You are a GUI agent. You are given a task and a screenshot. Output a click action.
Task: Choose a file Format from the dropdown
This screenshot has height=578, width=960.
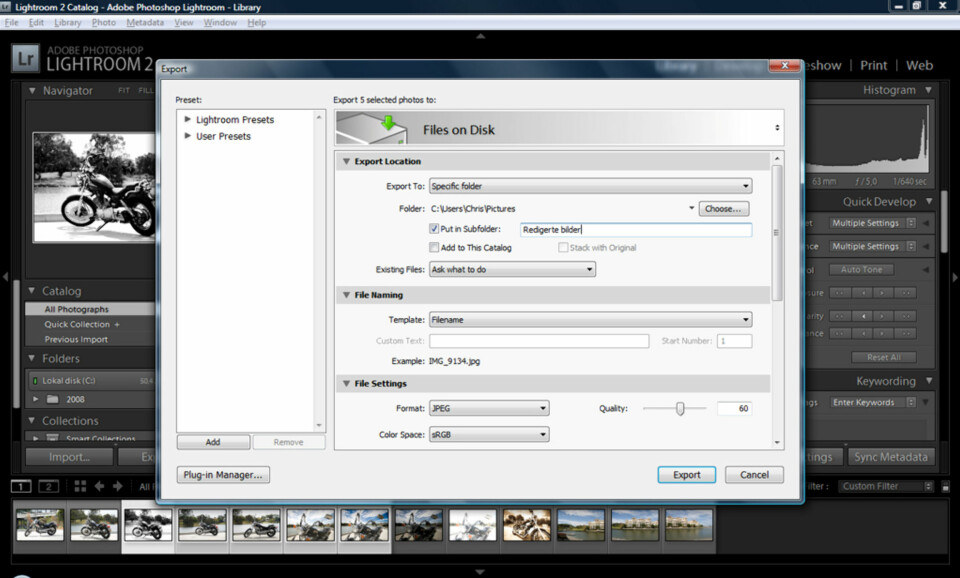pos(489,408)
